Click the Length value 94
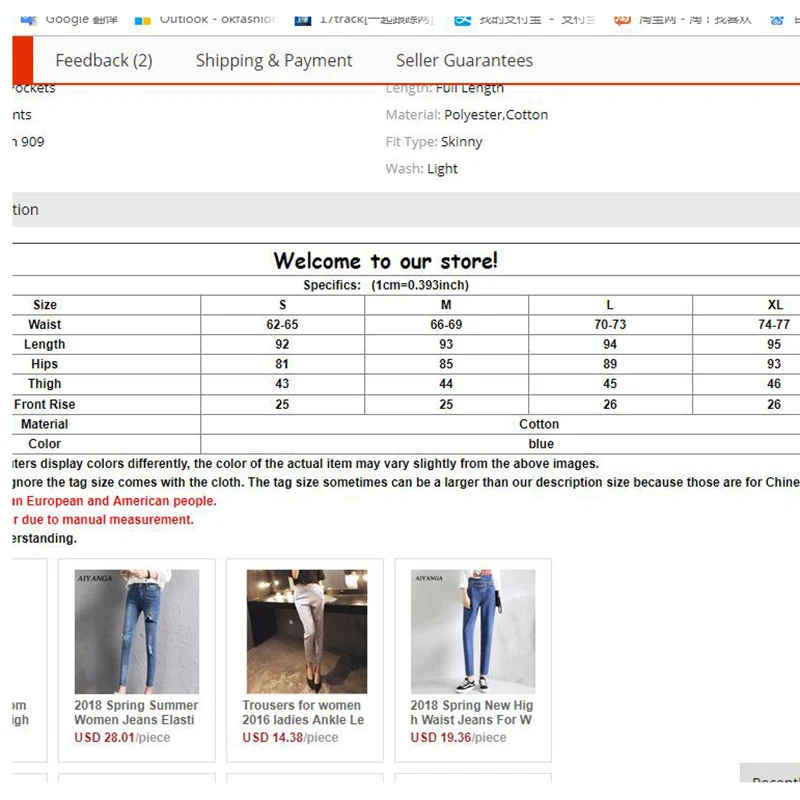Image resolution: width=800 pixels, height=800 pixels. [x=610, y=344]
